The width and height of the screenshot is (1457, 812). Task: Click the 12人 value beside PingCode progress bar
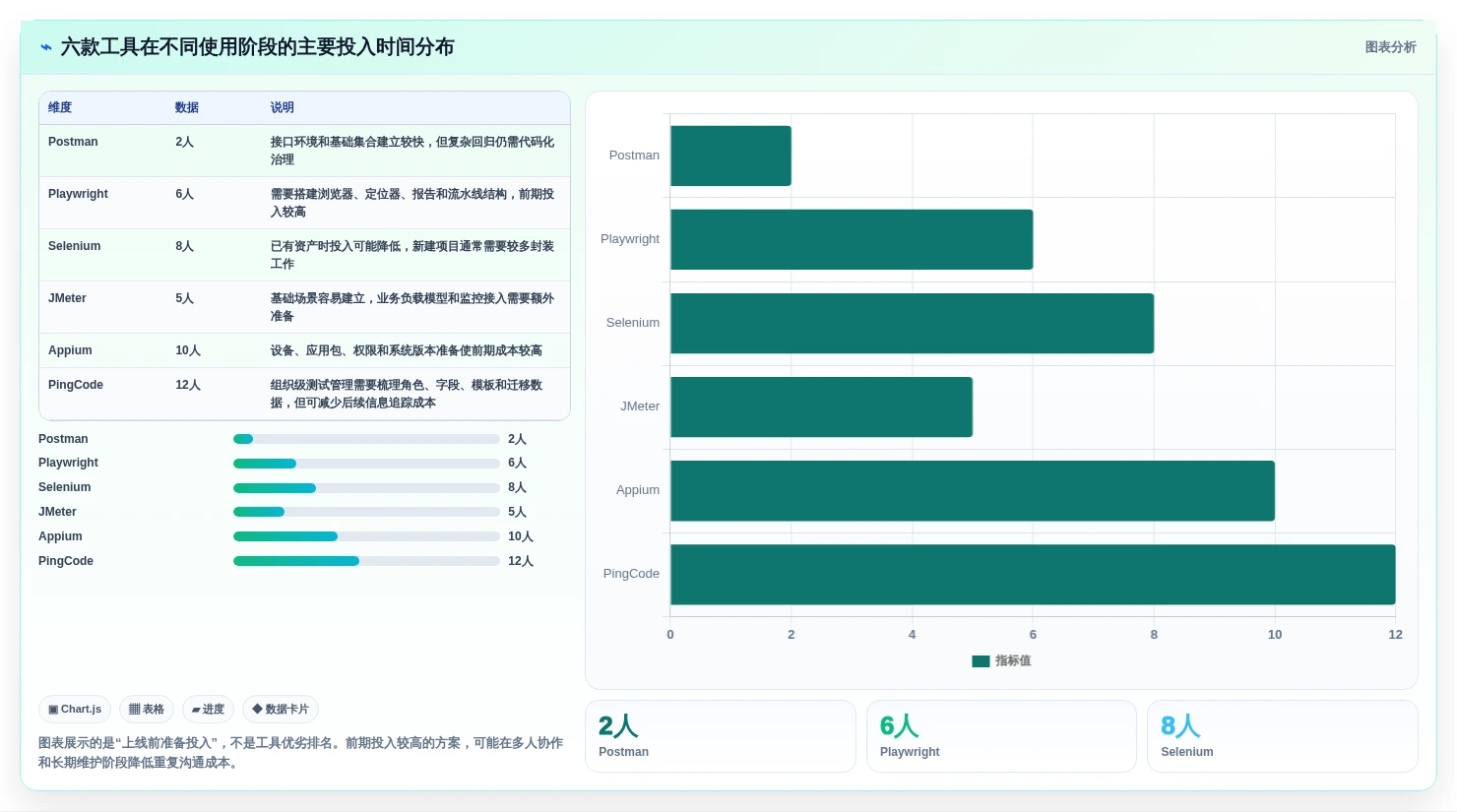521,561
